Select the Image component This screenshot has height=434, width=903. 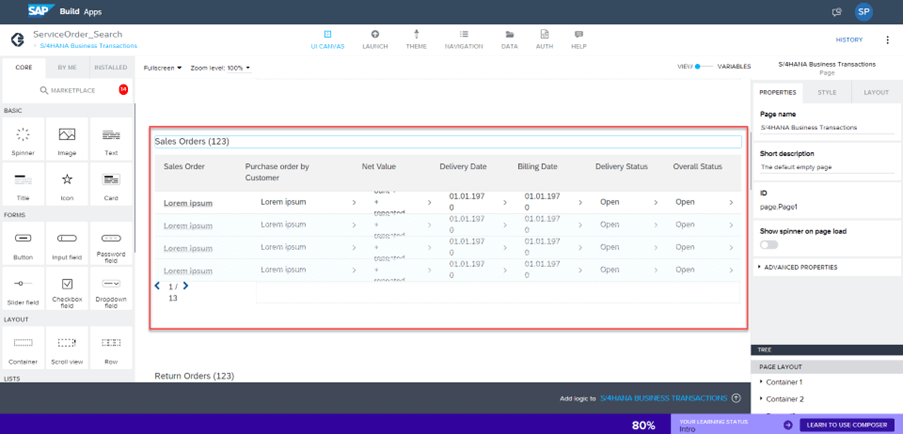click(x=67, y=139)
